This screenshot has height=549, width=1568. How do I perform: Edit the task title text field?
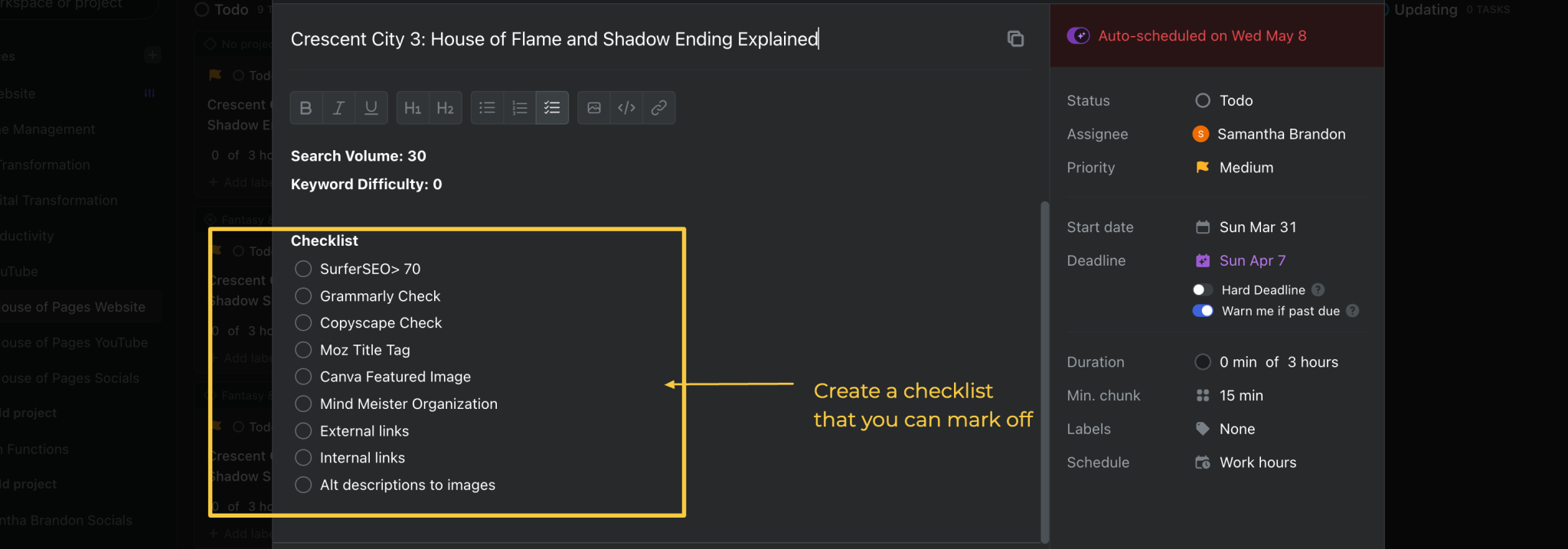(554, 39)
